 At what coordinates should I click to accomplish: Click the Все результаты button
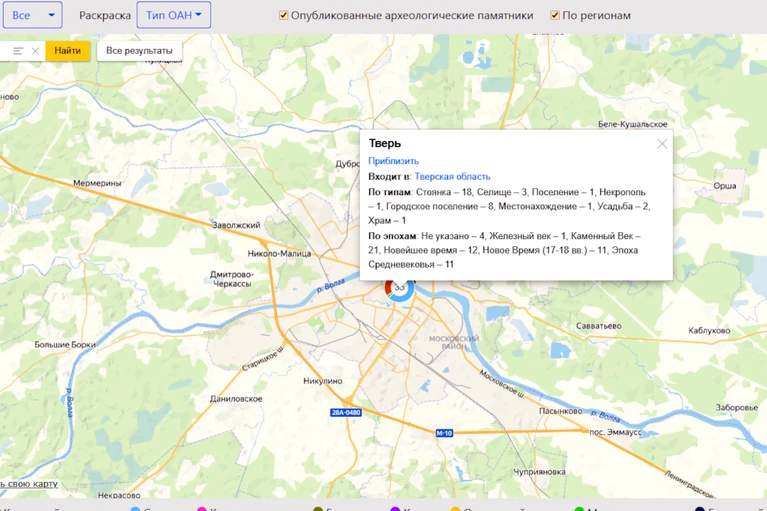[x=139, y=51]
